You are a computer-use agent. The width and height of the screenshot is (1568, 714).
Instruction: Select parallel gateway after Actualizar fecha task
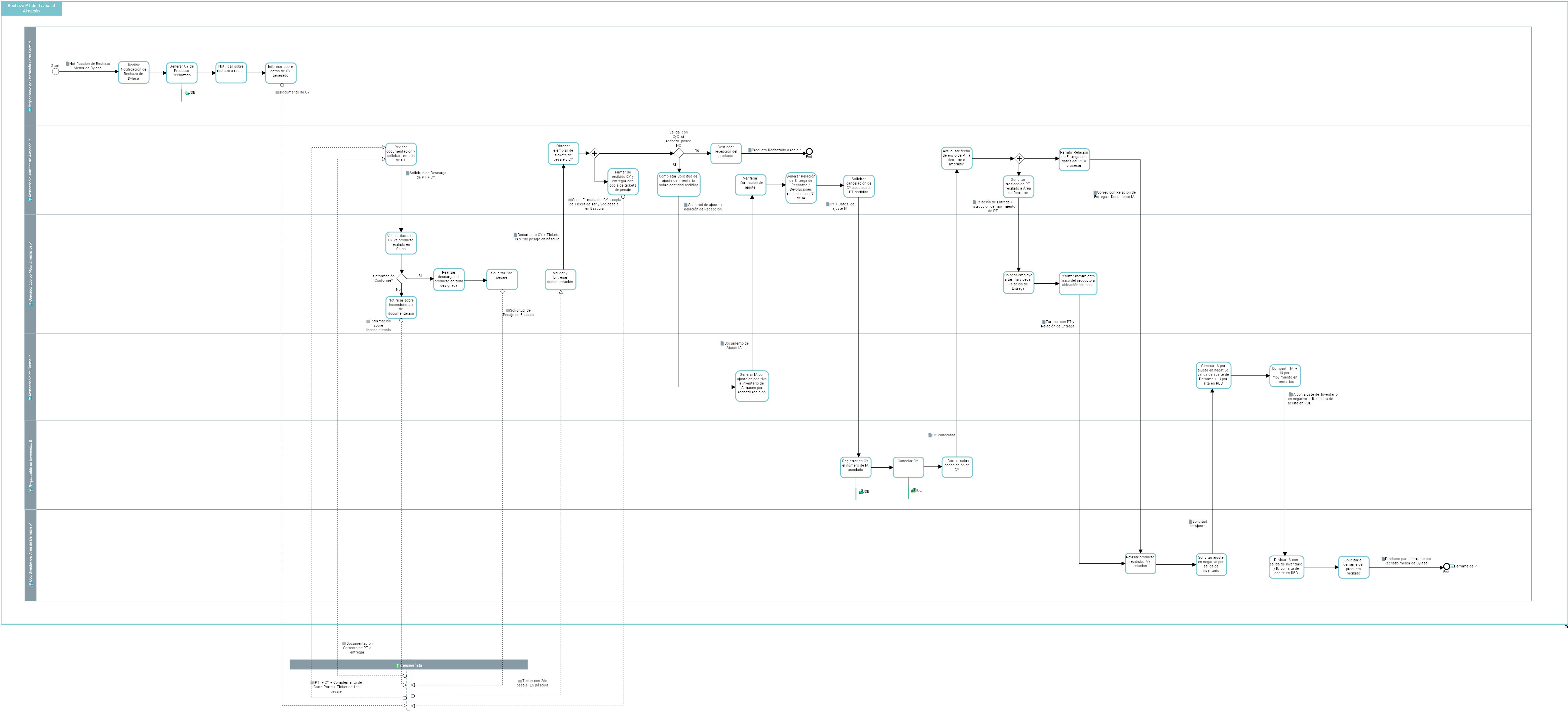point(1019,159)
